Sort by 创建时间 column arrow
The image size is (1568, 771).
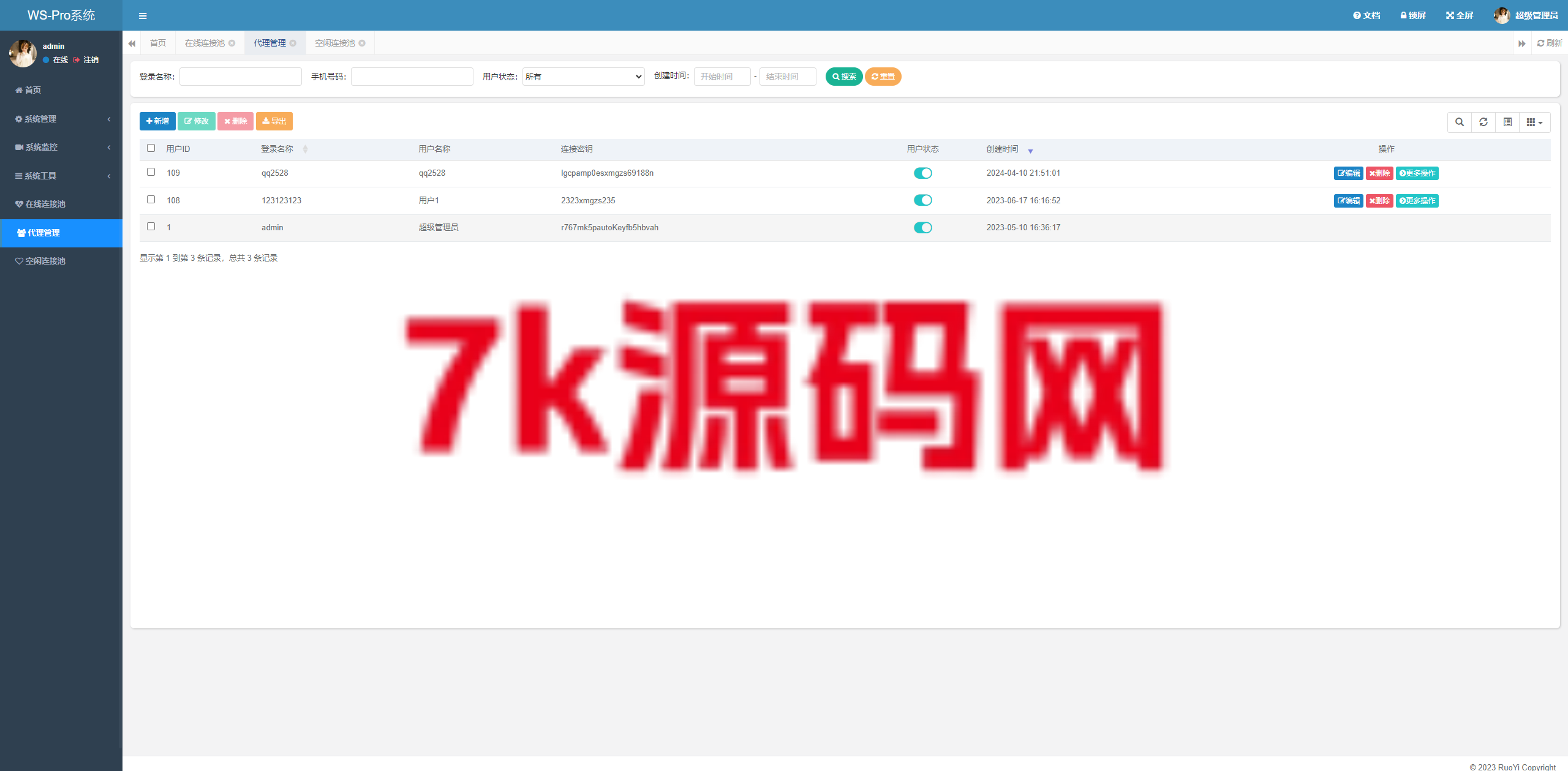(x=1030, y=151)
